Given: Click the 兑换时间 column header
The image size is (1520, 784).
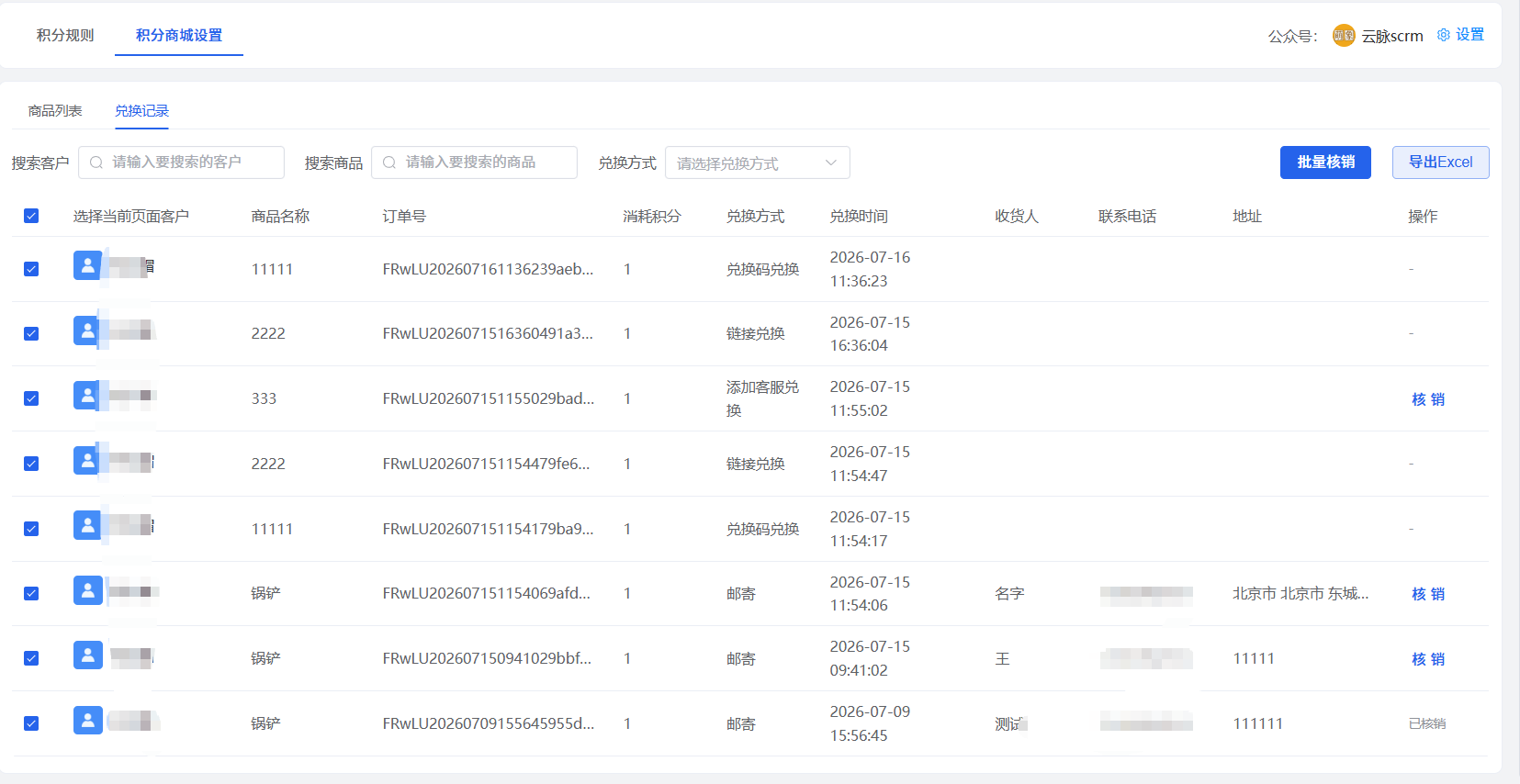Looking at the screenshot, I should coord(859,216).
